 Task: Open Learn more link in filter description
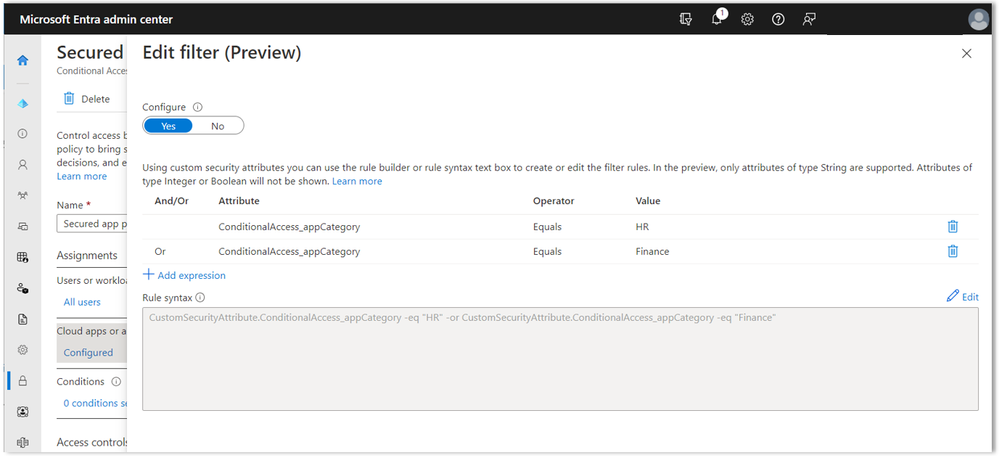pos(357,181)
